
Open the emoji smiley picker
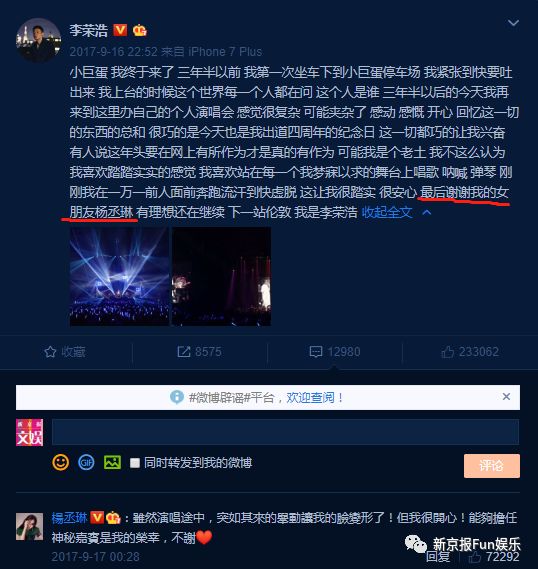click(x=61, y=463)
